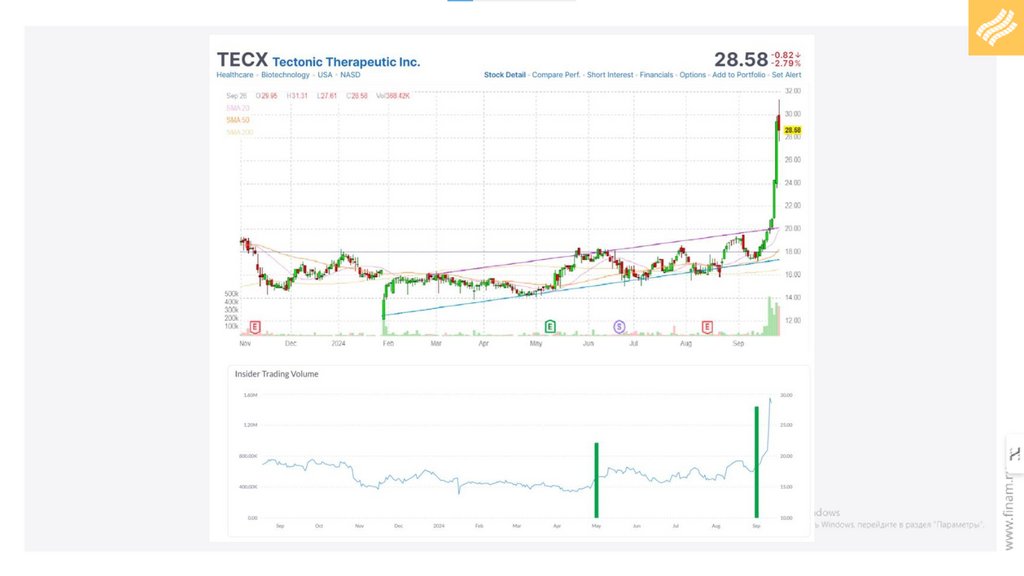Viewport: 1024px width, 576px height.
Task: Click the green insider volume bar at Sep
Action: click(756, 462)
